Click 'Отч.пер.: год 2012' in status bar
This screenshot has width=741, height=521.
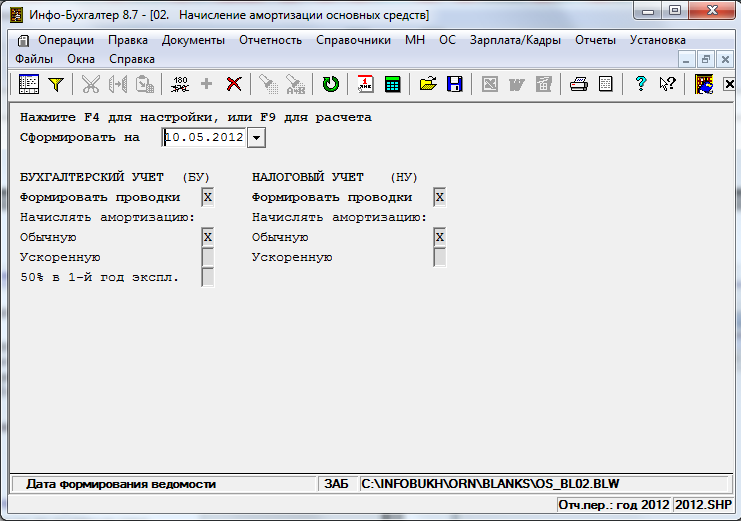tap(614, 505)
